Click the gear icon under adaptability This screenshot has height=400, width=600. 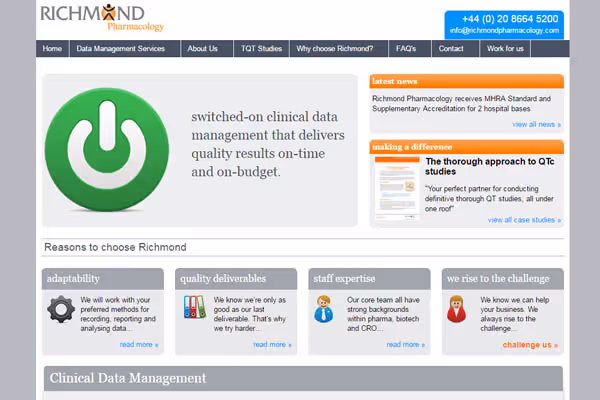pyautogui.click(x=61, y=309)
